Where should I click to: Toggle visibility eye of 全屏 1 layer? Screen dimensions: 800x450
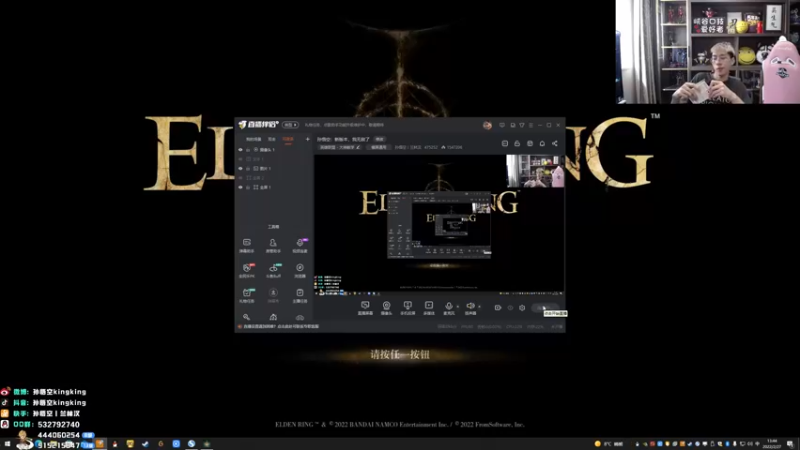(240, 187)
